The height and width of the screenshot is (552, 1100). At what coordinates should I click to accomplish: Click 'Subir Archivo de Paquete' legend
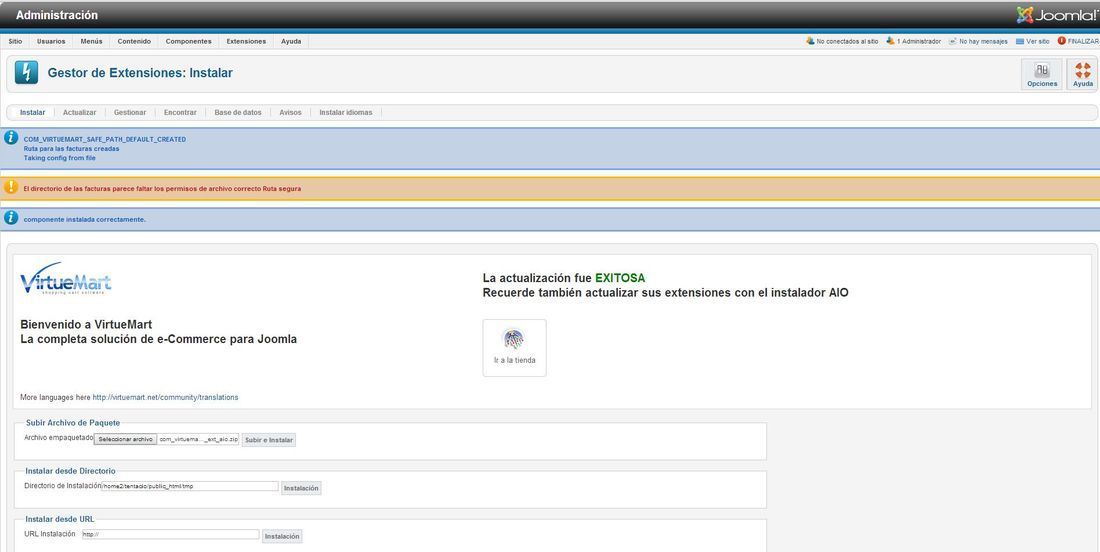pos(73,423)
